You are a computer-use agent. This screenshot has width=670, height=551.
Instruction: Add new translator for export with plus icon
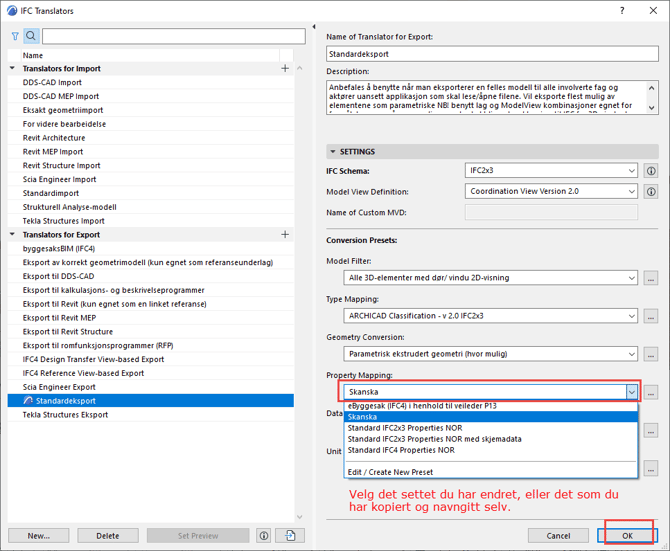285,235
